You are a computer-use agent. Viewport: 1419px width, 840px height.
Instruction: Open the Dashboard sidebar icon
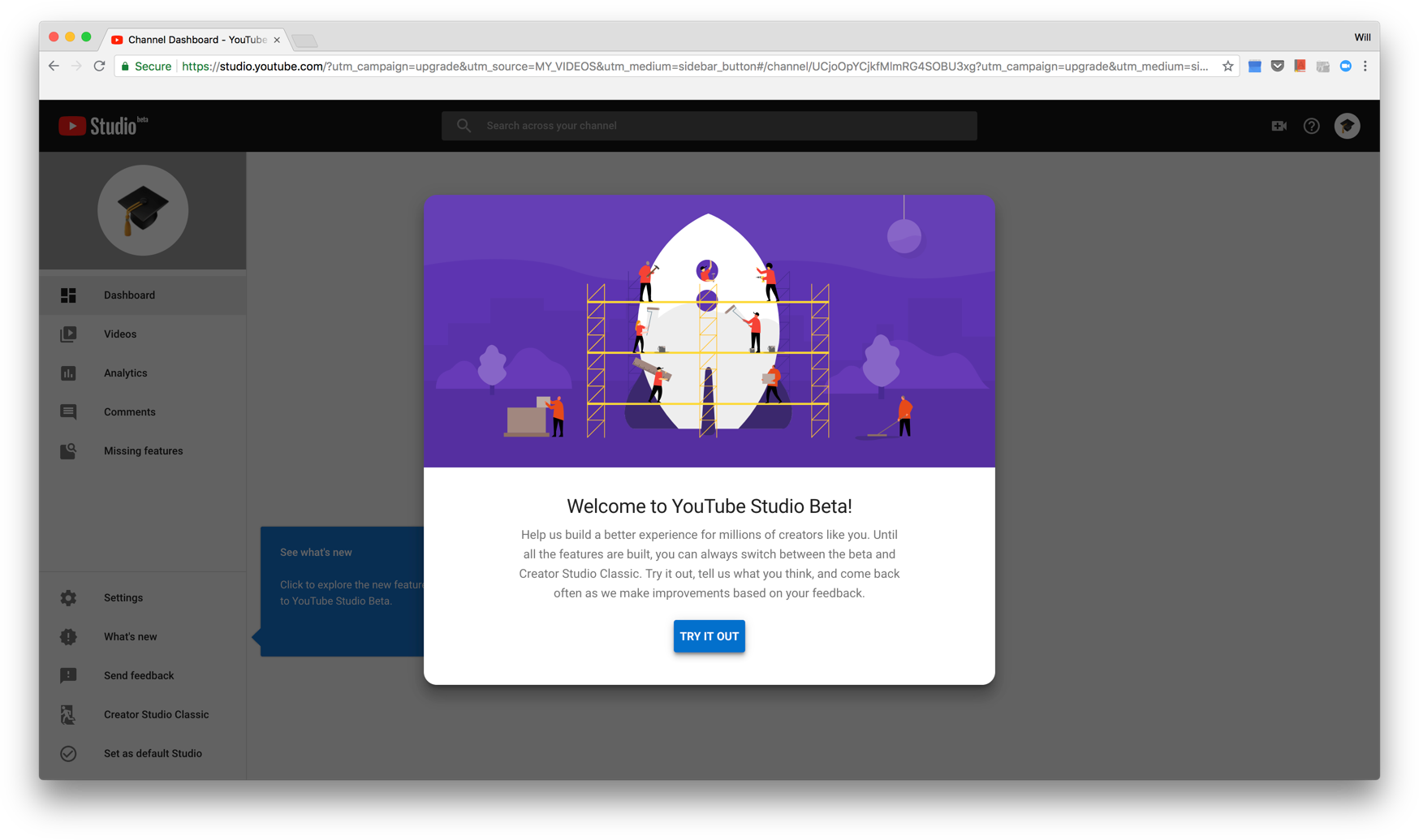coord(68,295)
